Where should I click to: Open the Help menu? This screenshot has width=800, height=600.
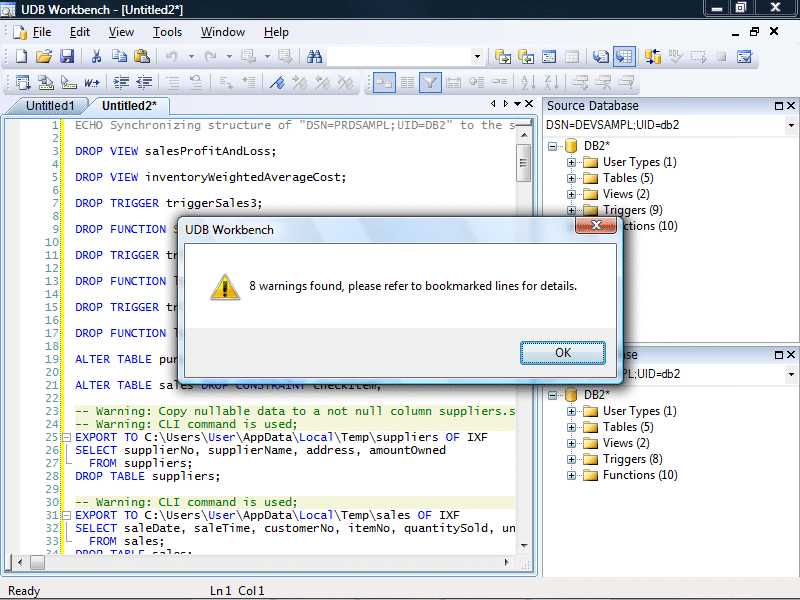(x=276, y=32)
